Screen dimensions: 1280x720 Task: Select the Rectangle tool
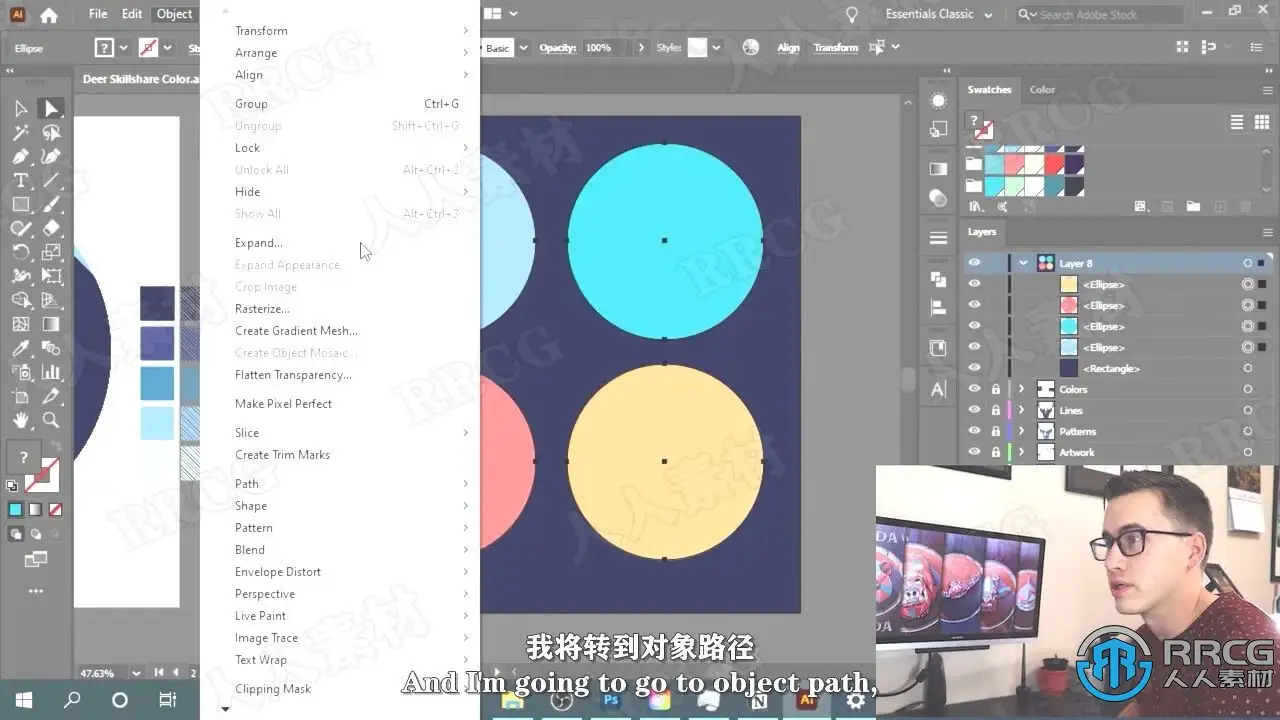tap(20, 204)
